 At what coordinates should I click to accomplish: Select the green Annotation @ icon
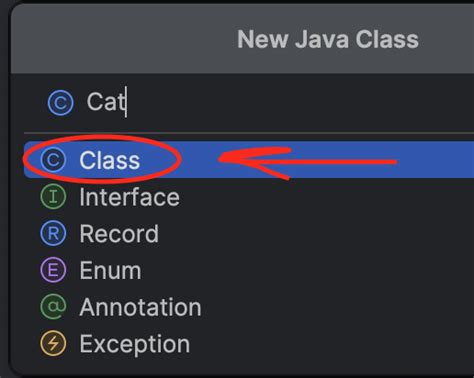click(x=53, y=307)
